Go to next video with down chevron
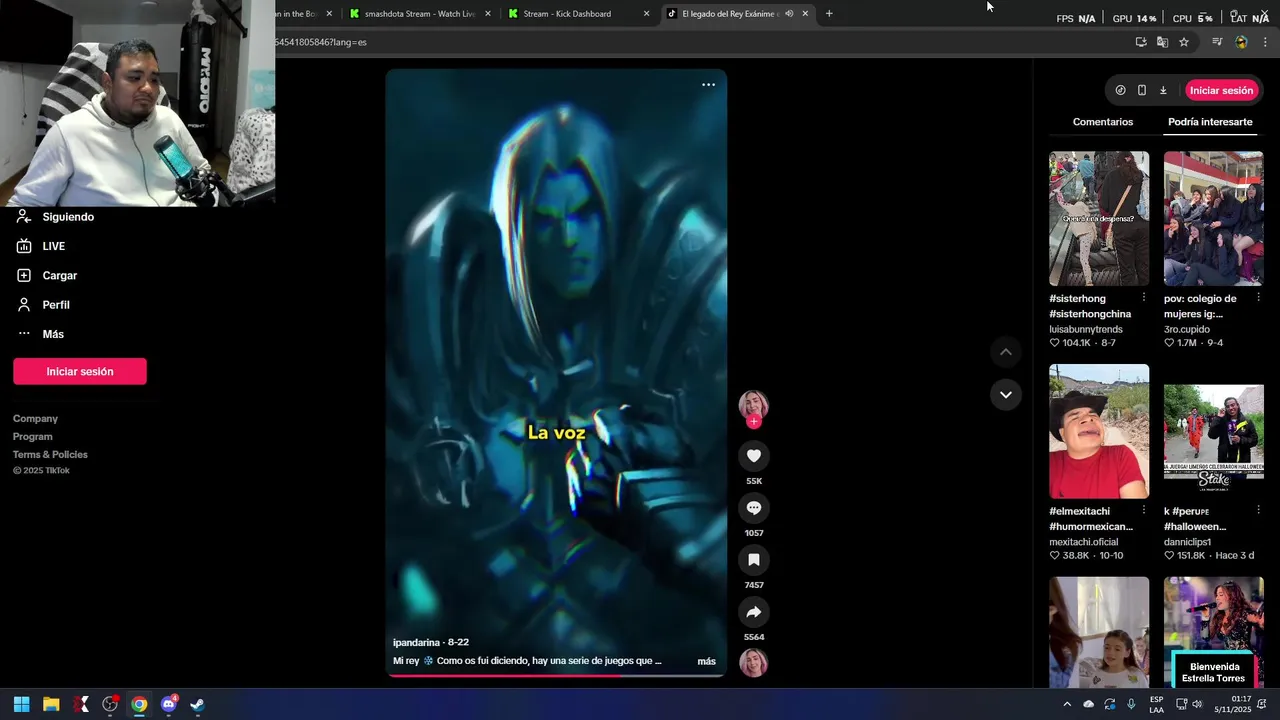1280x720 pixels. coord(1006,395)
